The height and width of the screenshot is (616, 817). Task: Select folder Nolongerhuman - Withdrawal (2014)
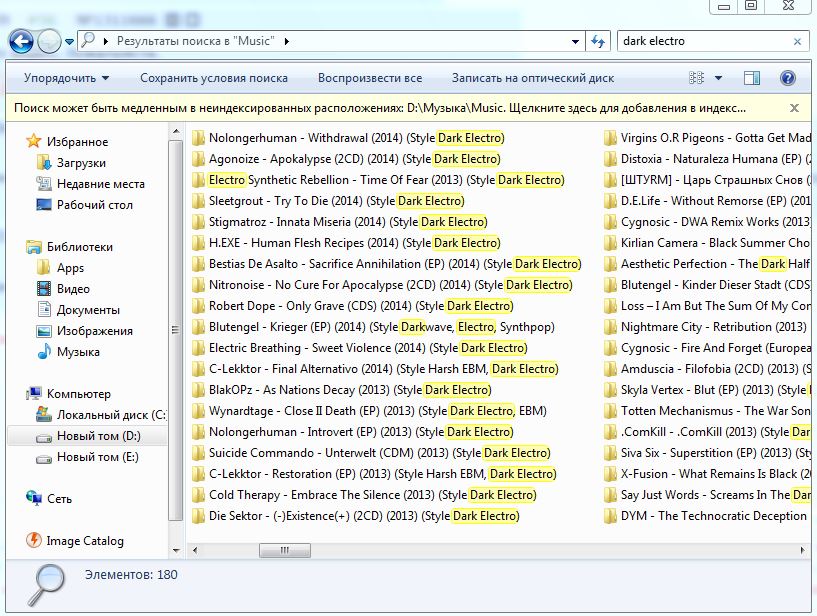pyautogui.click(x=348, y=138)
